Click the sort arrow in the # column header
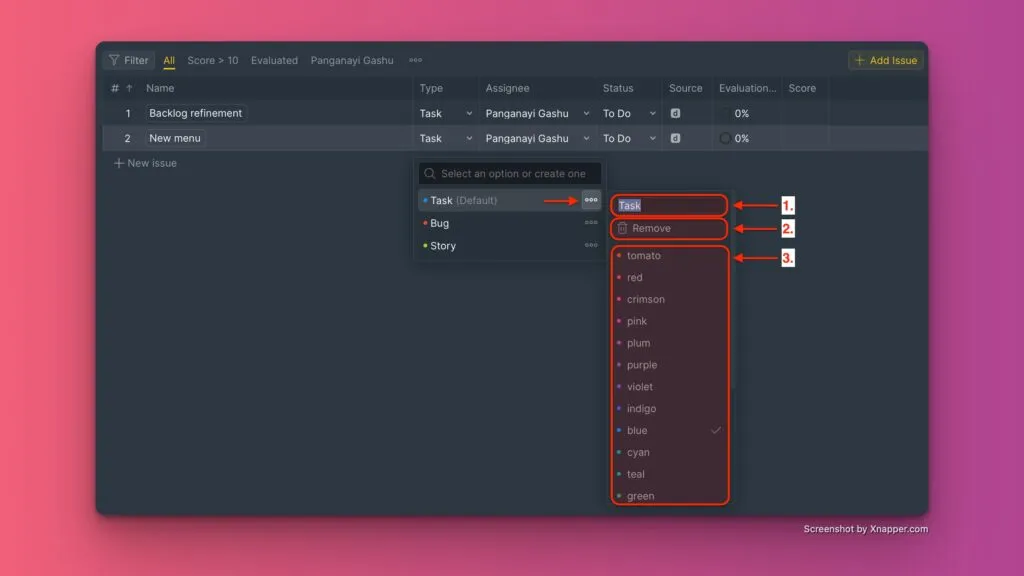The image size is (1024, 576). click(129, 89)
